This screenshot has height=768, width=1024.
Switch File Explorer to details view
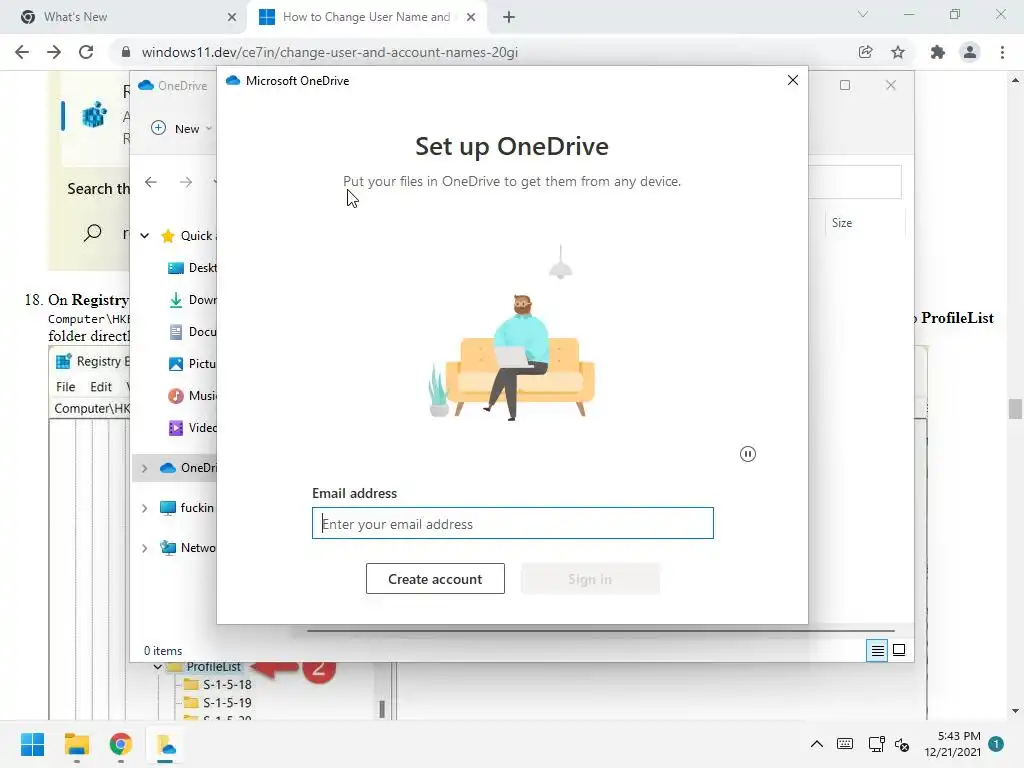[x=877, y=650]
